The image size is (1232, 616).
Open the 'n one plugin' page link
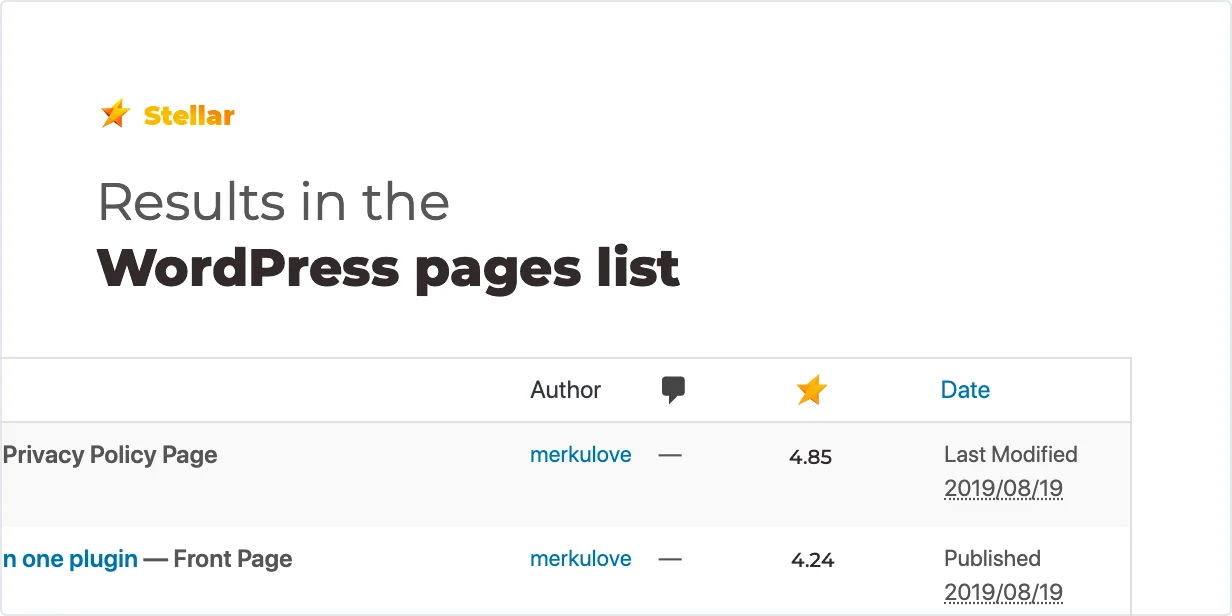pyautogui.click(x=70, y=559)
